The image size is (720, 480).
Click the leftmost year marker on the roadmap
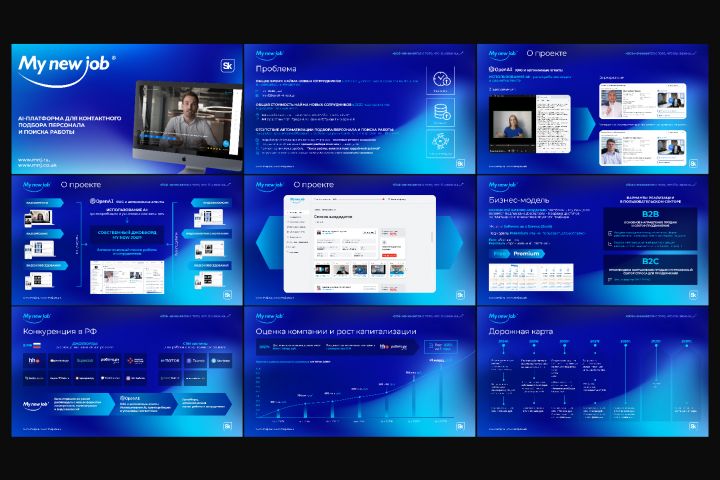[x=503, y=344]
